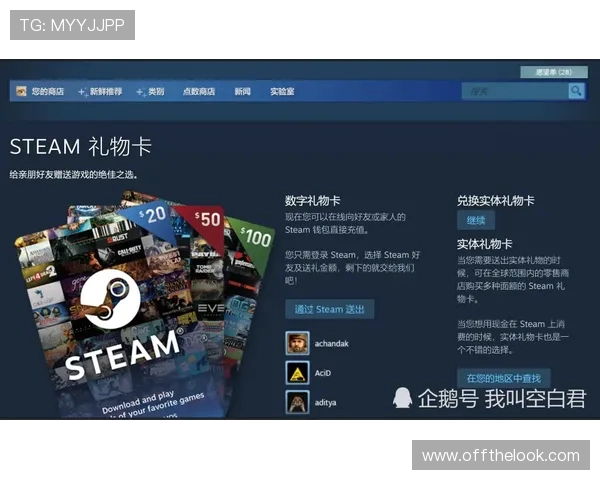Click the 继续 continue button
The image size is (600, 480).
(x=476, y=220)
